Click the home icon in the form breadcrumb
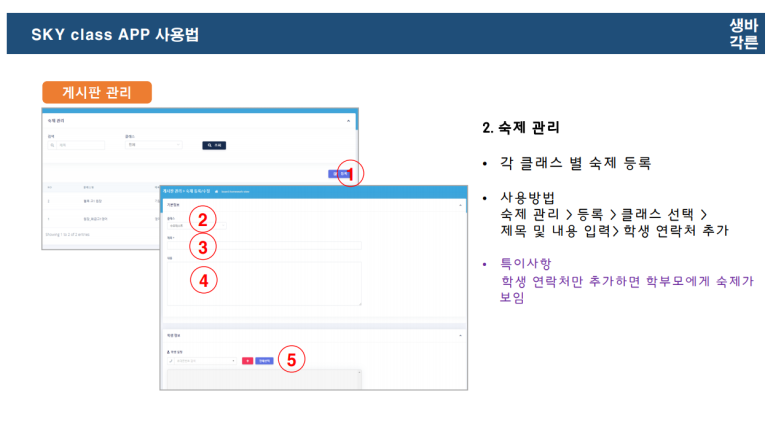 pyautogui.click(x=216, y=191)
